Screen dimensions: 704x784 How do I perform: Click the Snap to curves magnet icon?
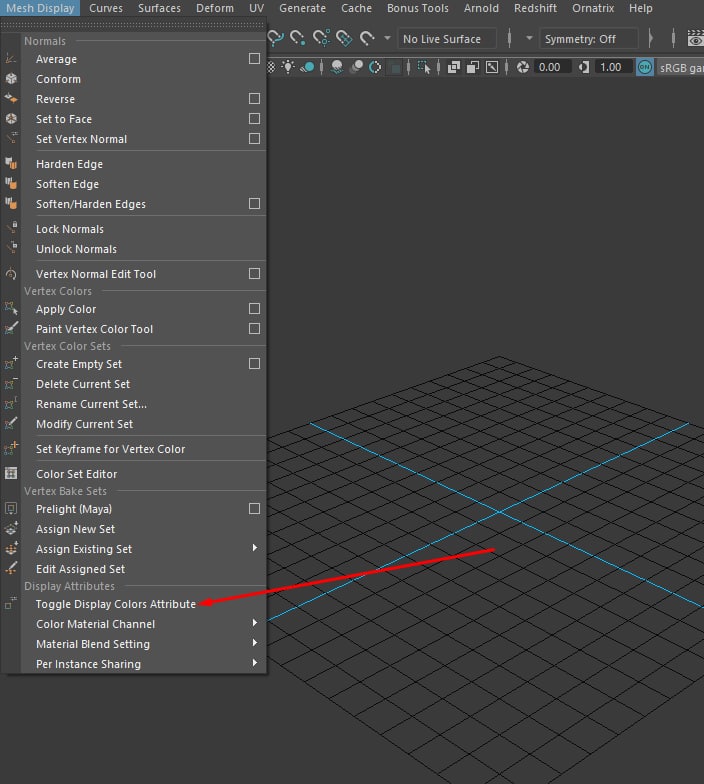275,38
